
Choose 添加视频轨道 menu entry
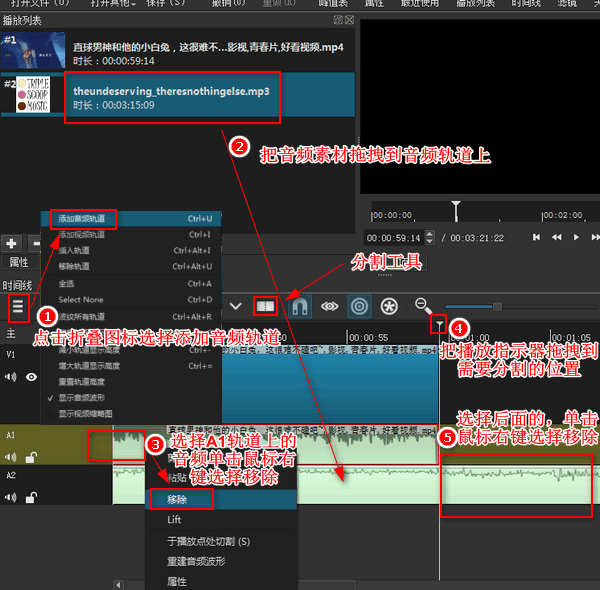tap(131, 235)
